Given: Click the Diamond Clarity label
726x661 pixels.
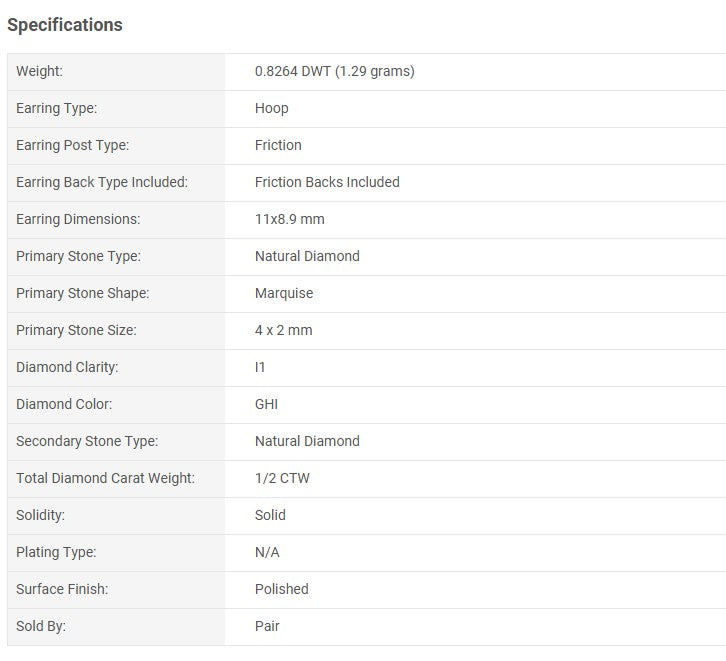Looking at the screenshot, I should coord(67,367).
